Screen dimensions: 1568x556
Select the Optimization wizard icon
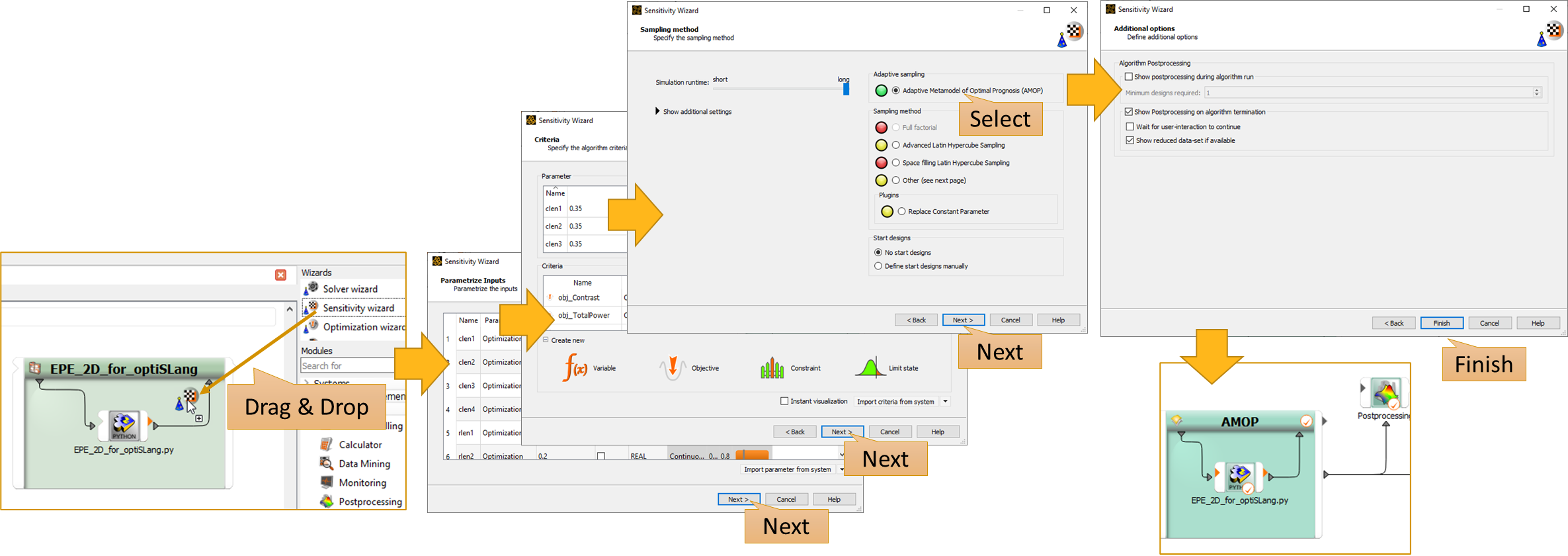pos(311,326)
